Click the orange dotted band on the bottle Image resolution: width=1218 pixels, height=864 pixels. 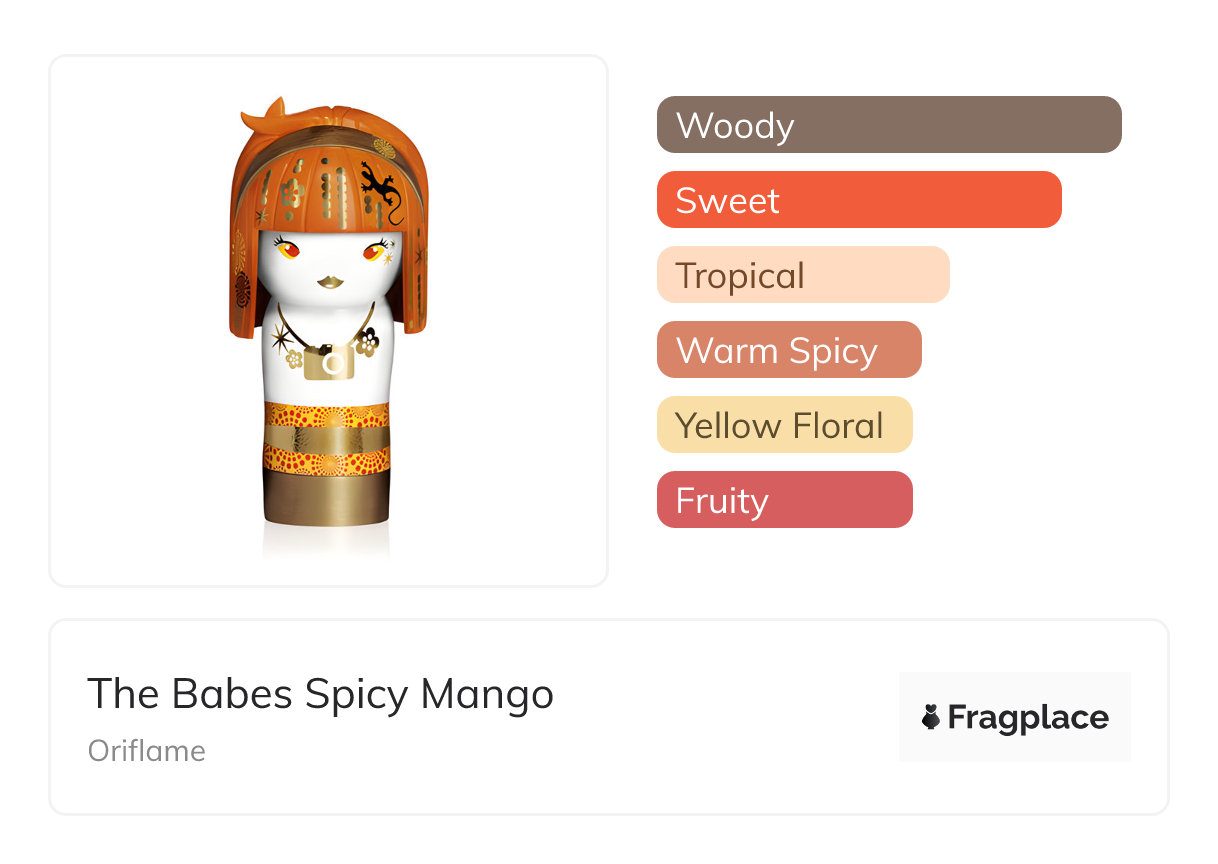(327, 413)
